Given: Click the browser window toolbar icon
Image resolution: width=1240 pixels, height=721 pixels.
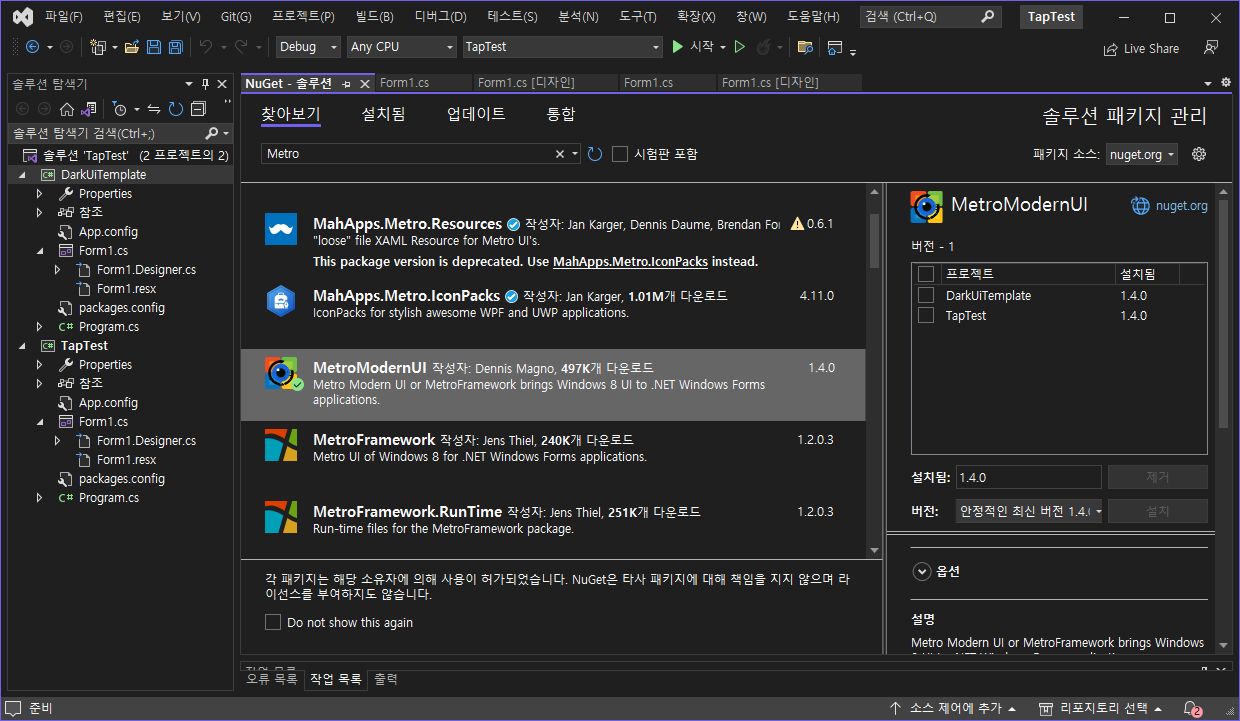Looking at the screenshot, I should coord(834,47).
